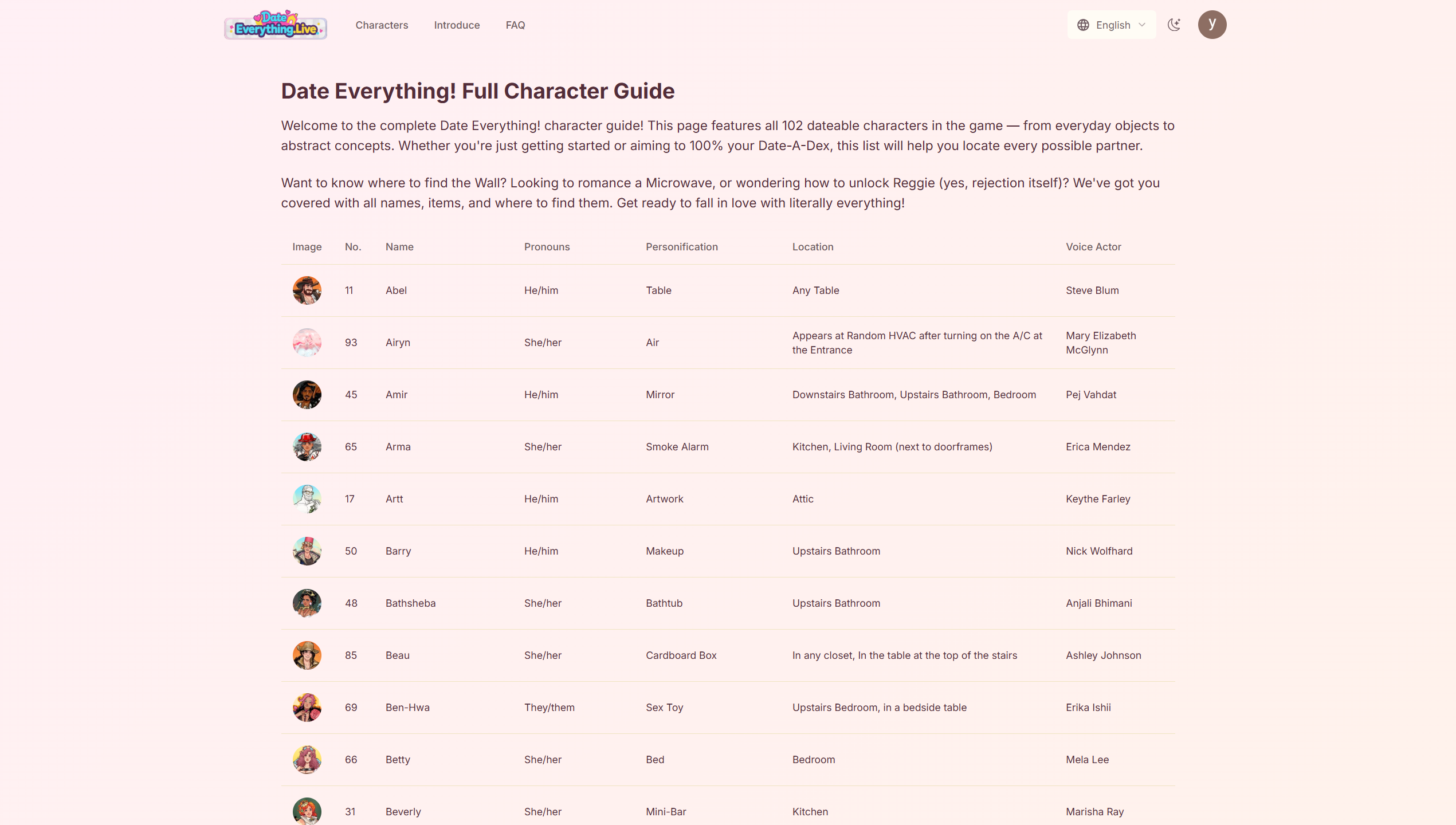Screen dimensions: 1456x825
Task: Click Betty's character portrait
Action: pyautogui.click(x=307, y=760)
